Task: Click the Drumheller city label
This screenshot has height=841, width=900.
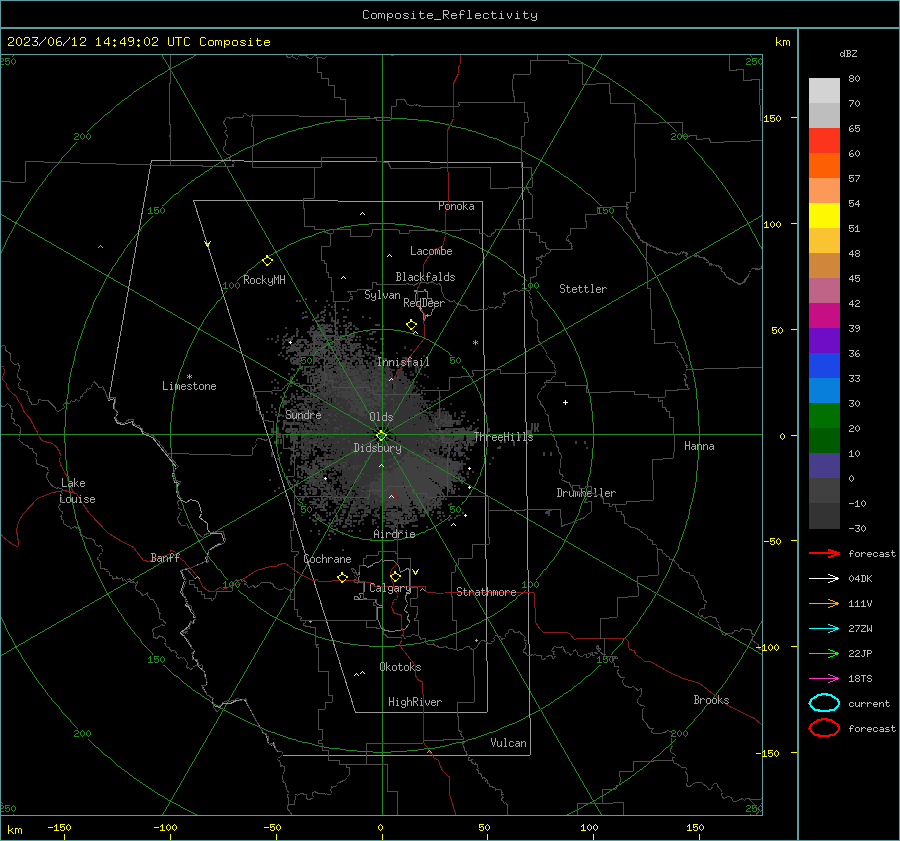Action: (586, 493)
